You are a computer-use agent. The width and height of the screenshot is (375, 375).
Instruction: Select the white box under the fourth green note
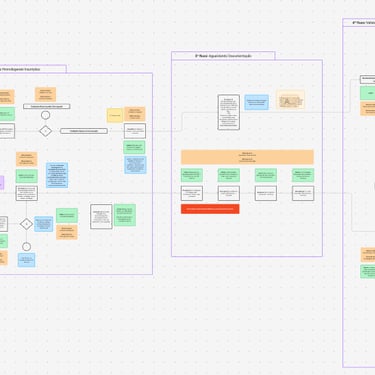(303, 193)
